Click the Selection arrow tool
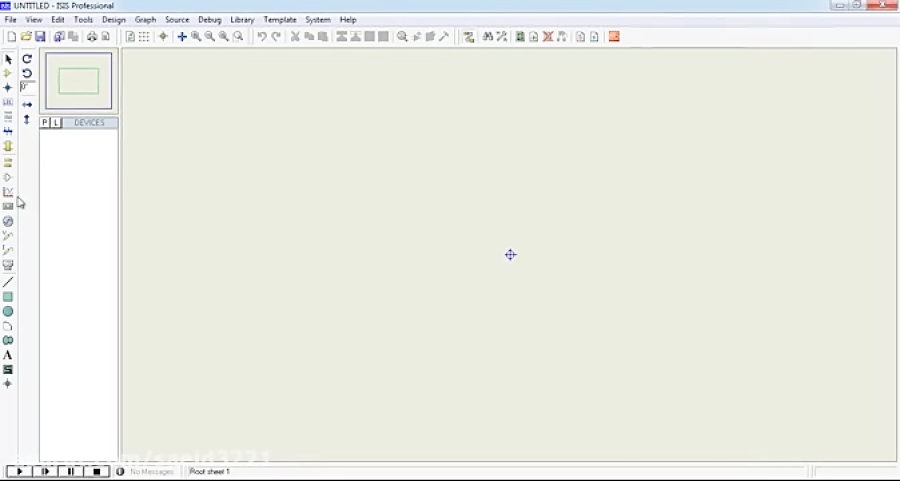Screen dimensions: 900x481 pos(8,59)
